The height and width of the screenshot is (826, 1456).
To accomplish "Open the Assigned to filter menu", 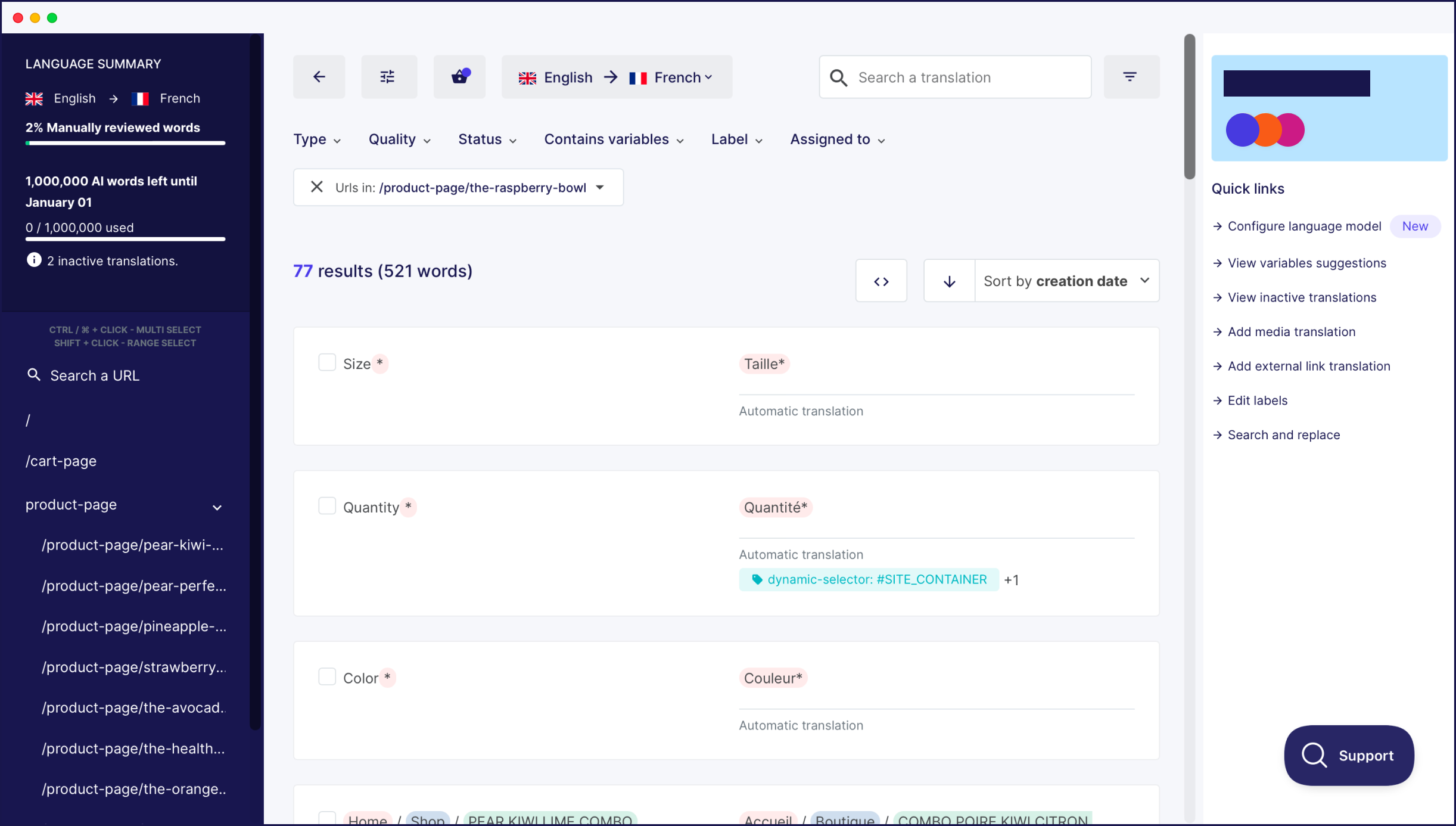I will [x=836, y=139].
